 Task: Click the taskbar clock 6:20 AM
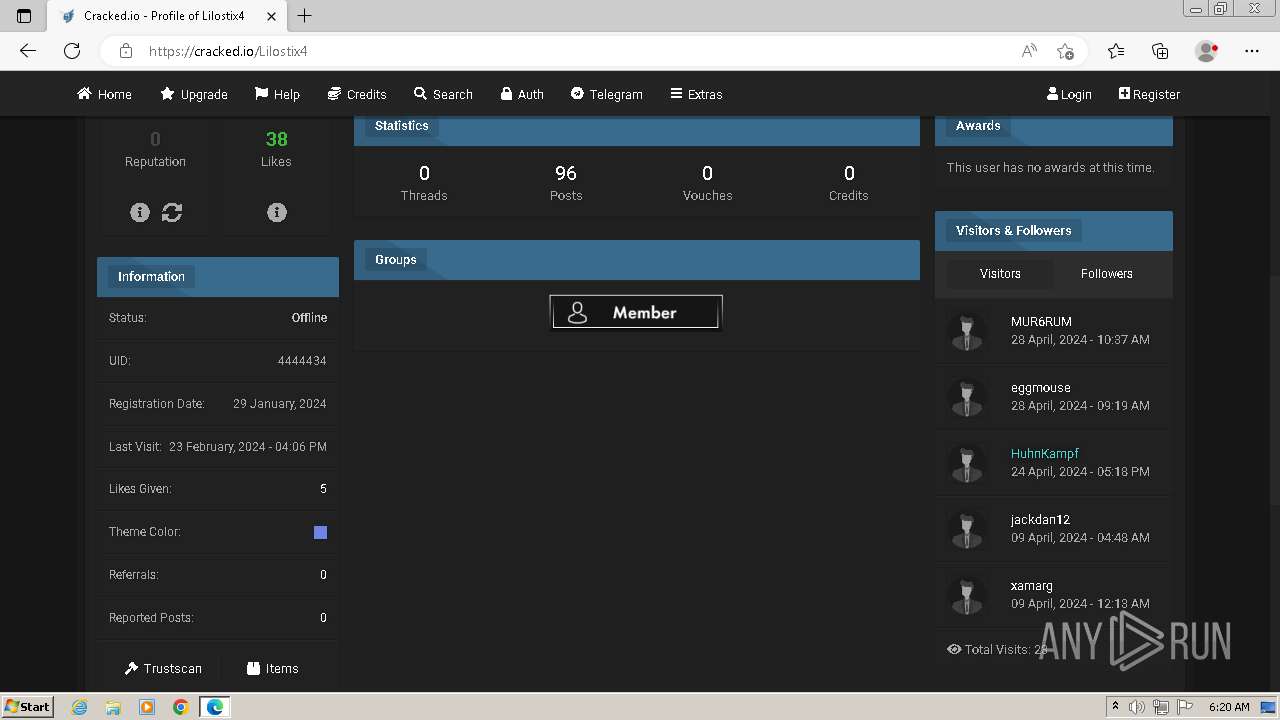(x=1229, y=707)
